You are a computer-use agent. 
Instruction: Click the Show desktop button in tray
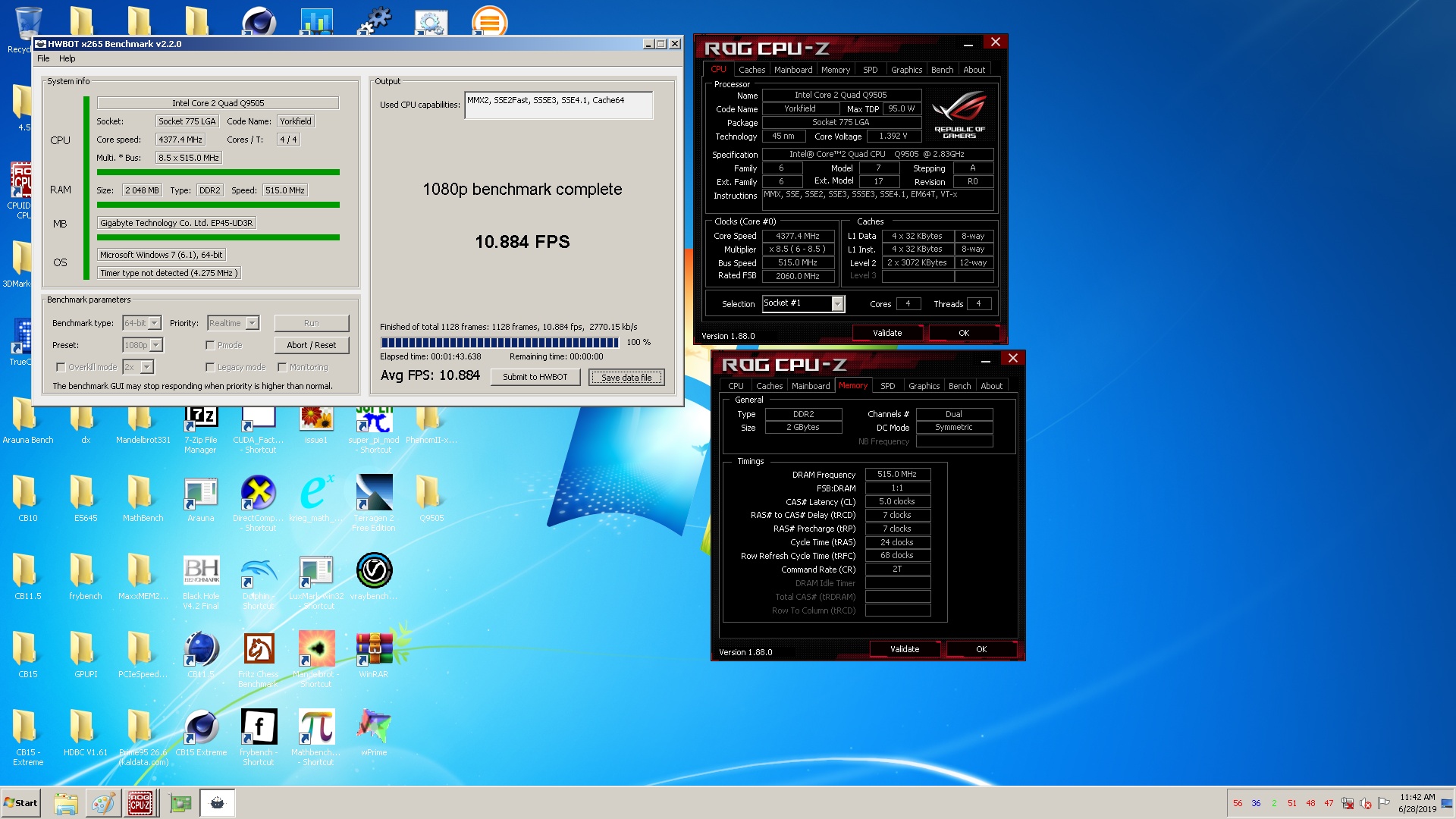[1448, 803]
